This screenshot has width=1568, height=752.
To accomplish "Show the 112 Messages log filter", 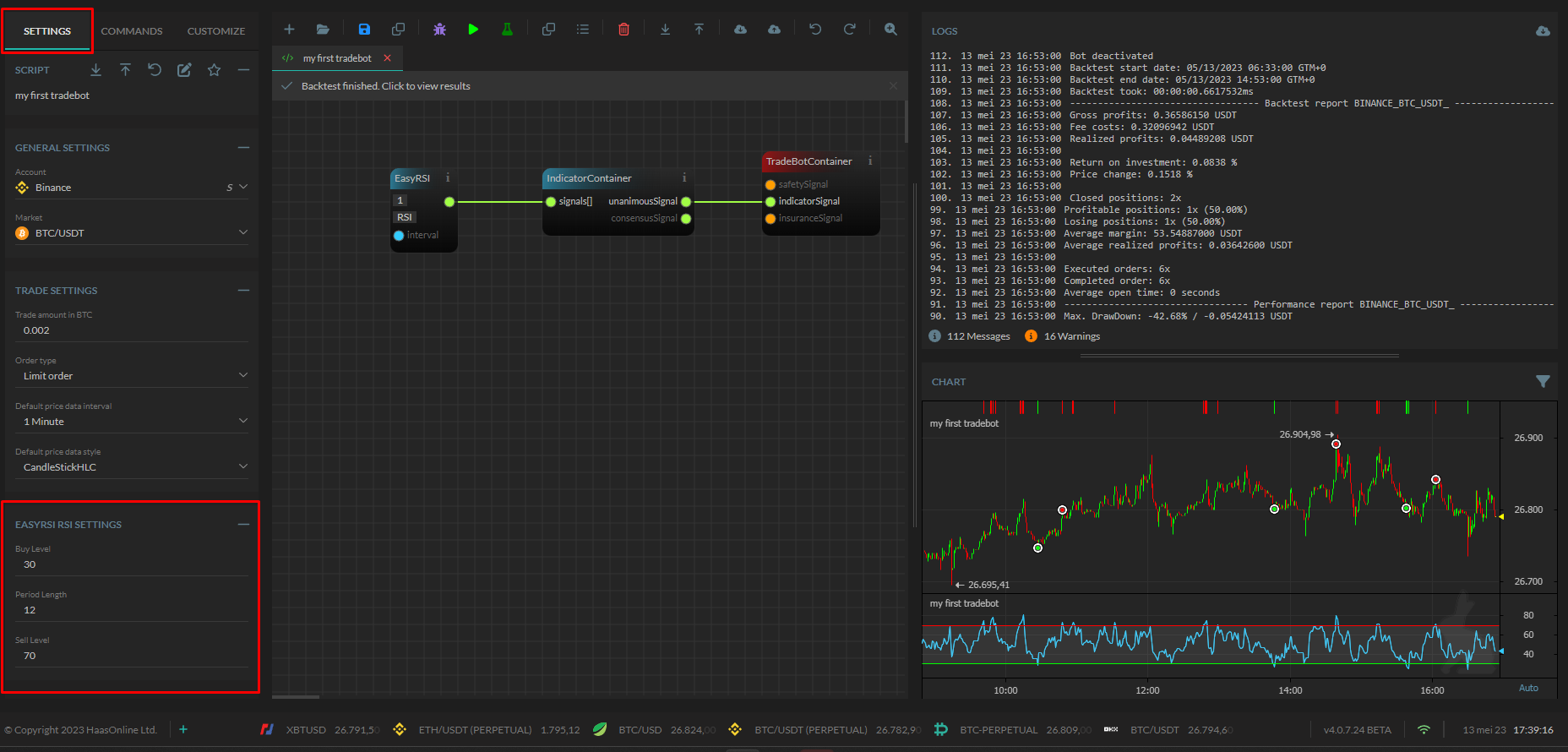I will (x=970, y=336).
